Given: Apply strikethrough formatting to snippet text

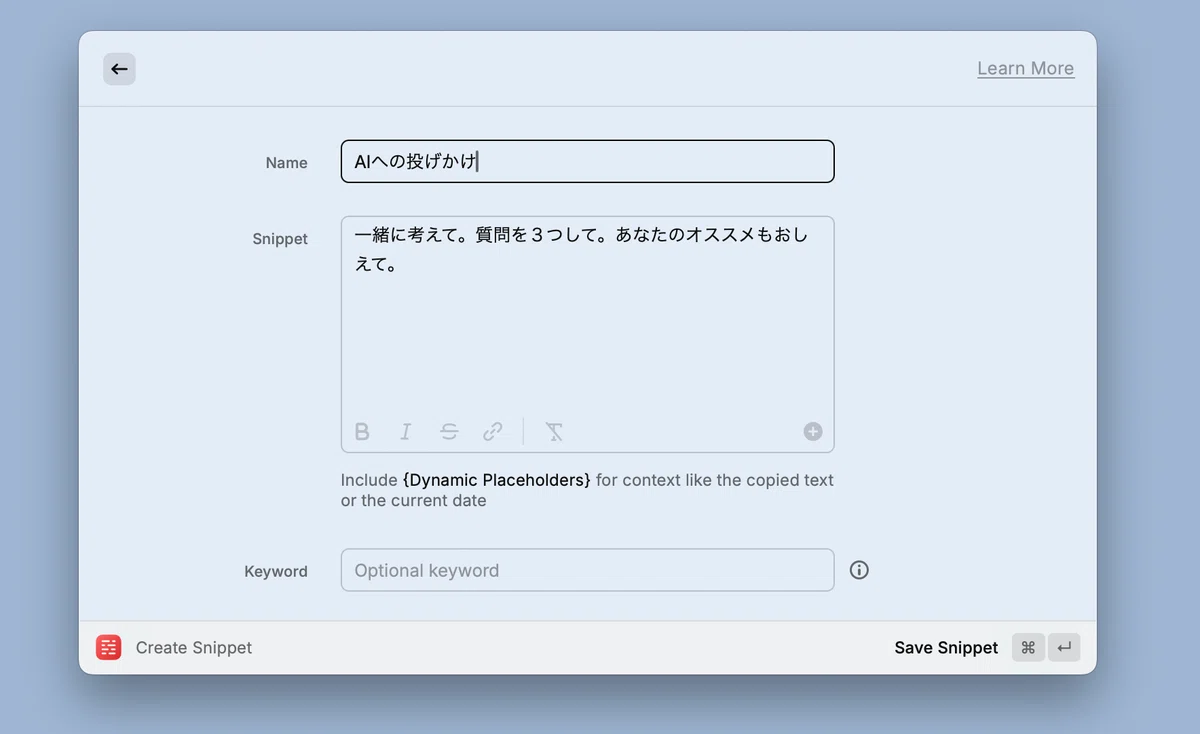Looking at the screenshot, I should [x=449, y=431].
